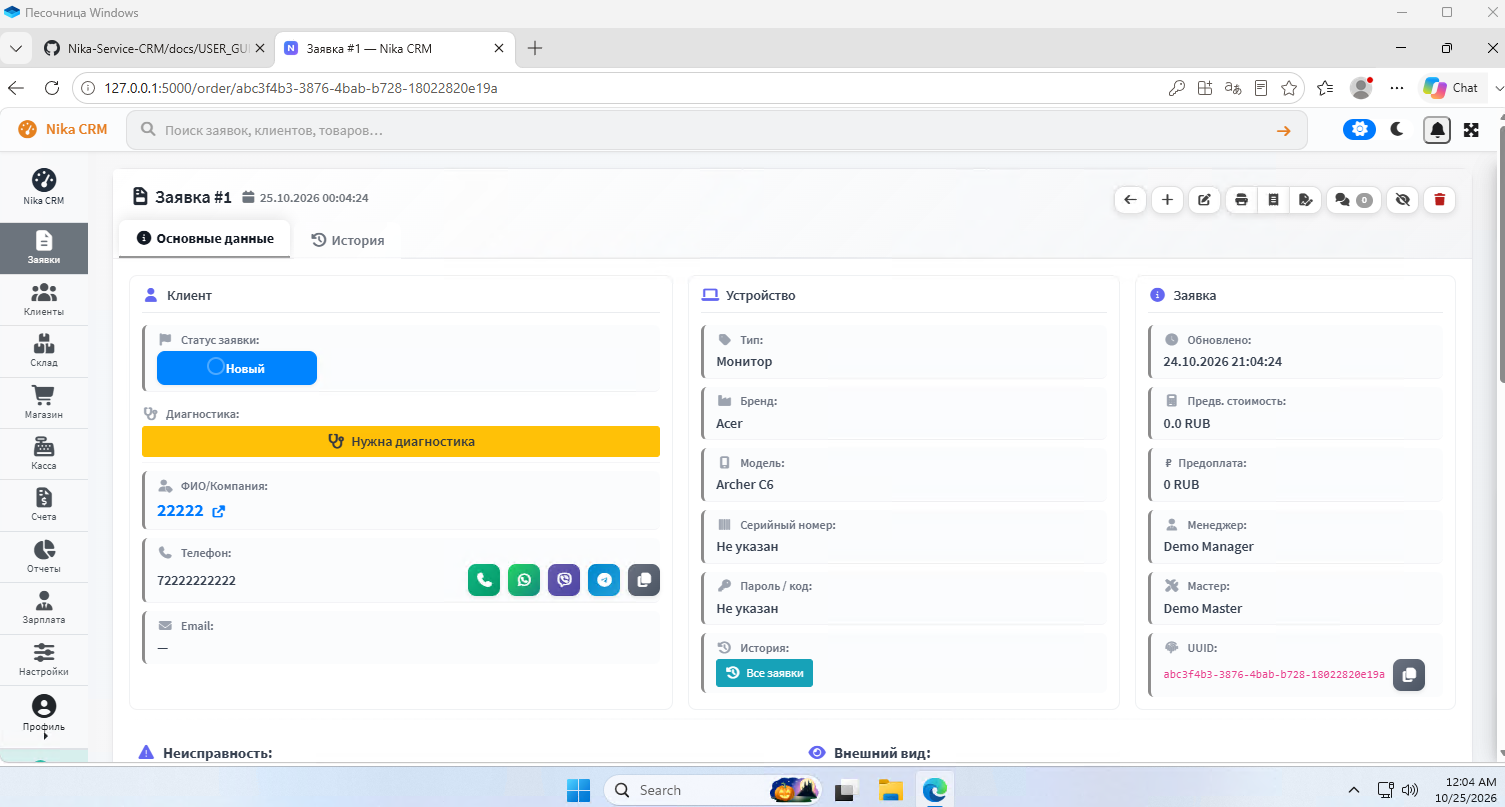Open File Explorer on the taskbar
The height and width of the screenshot is (807, 1505).
coord(891,790)
